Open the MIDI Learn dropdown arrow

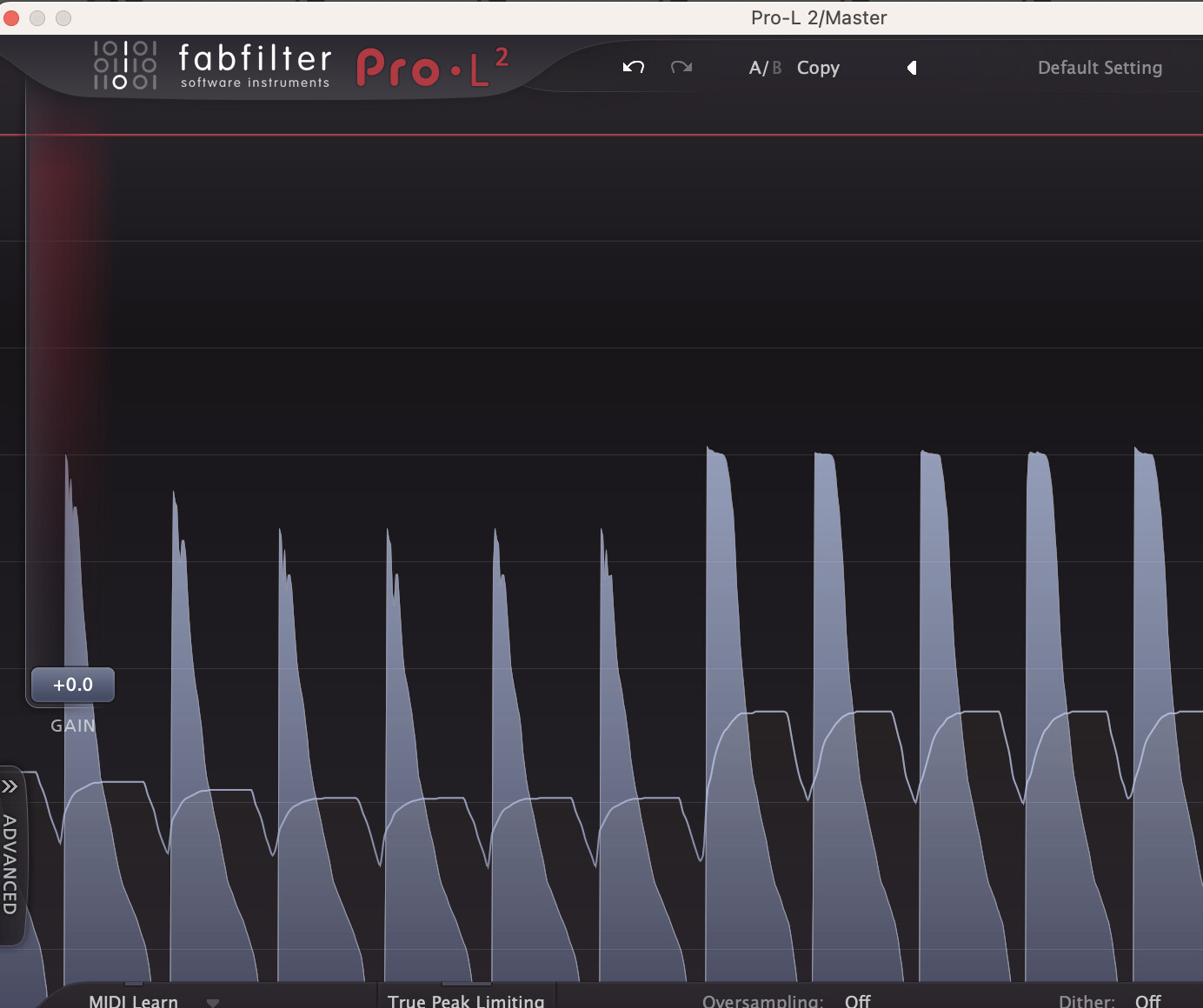click(x=213, y=1002)
